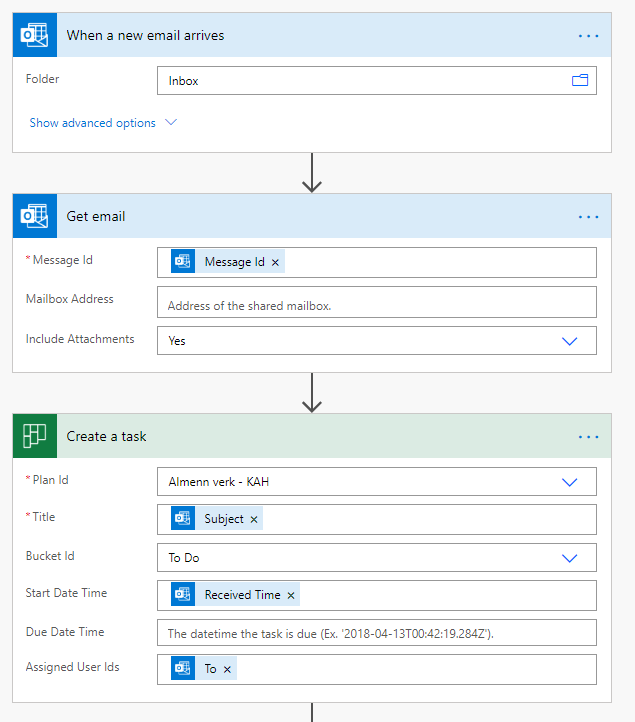Collapse the Get email step header
The image size is (635, 722).
(300, 216)
